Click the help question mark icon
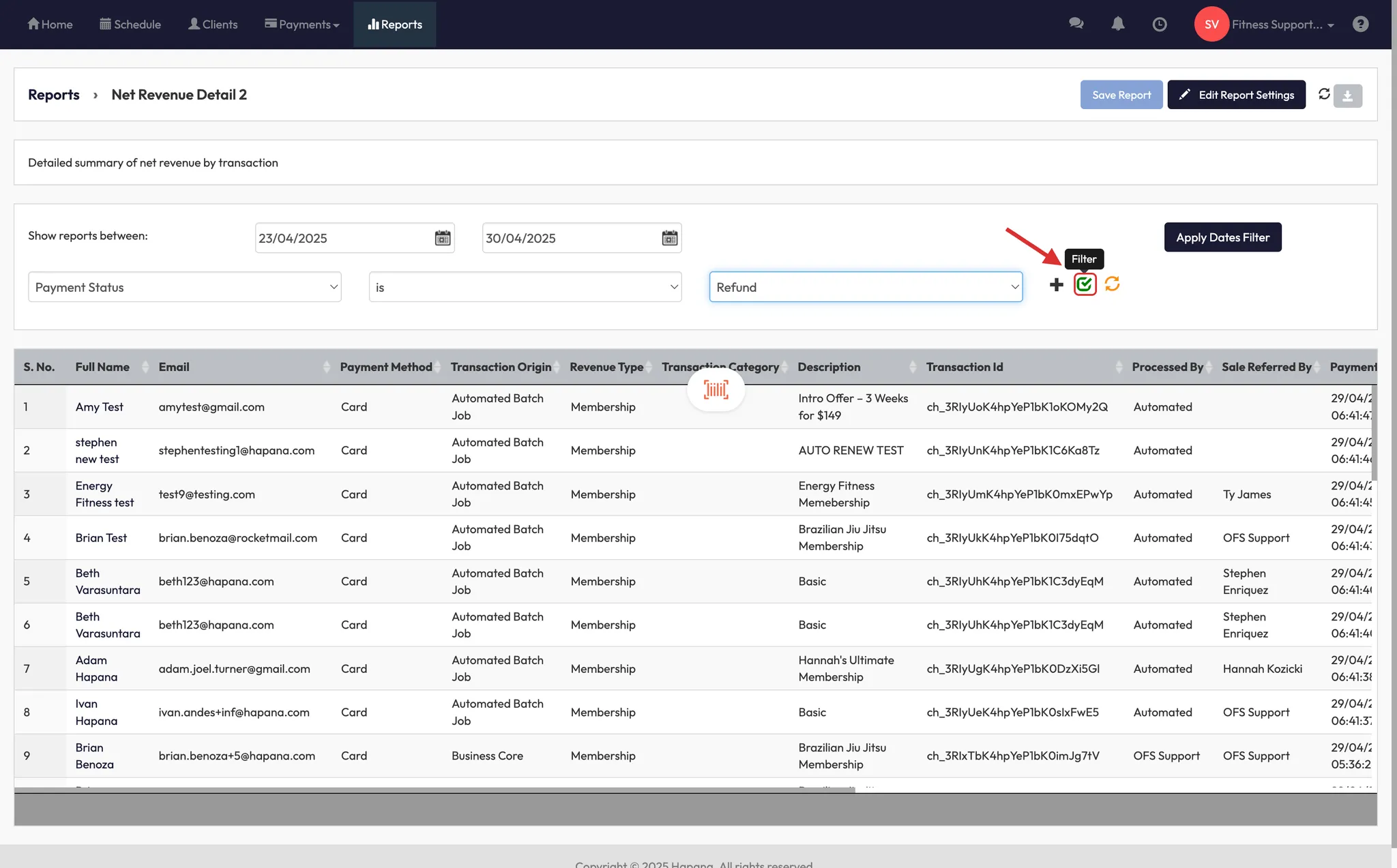 (x=1360, y=24)
